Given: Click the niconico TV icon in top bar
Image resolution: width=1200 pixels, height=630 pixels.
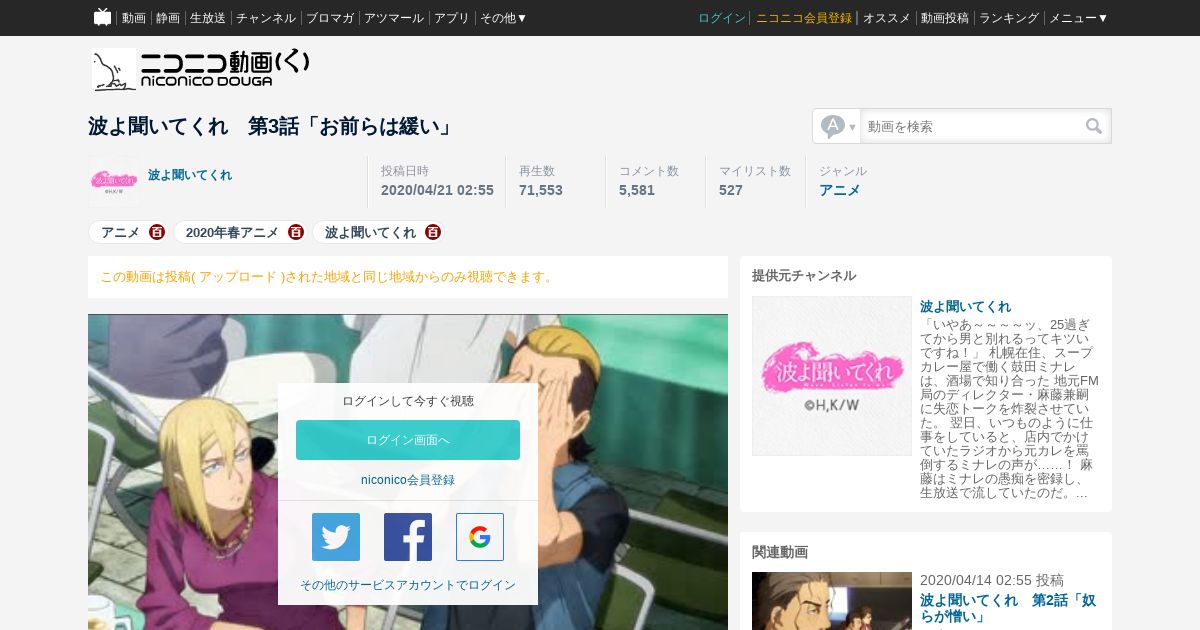Looking at the screenshot, I should click(x=103, y=17).
